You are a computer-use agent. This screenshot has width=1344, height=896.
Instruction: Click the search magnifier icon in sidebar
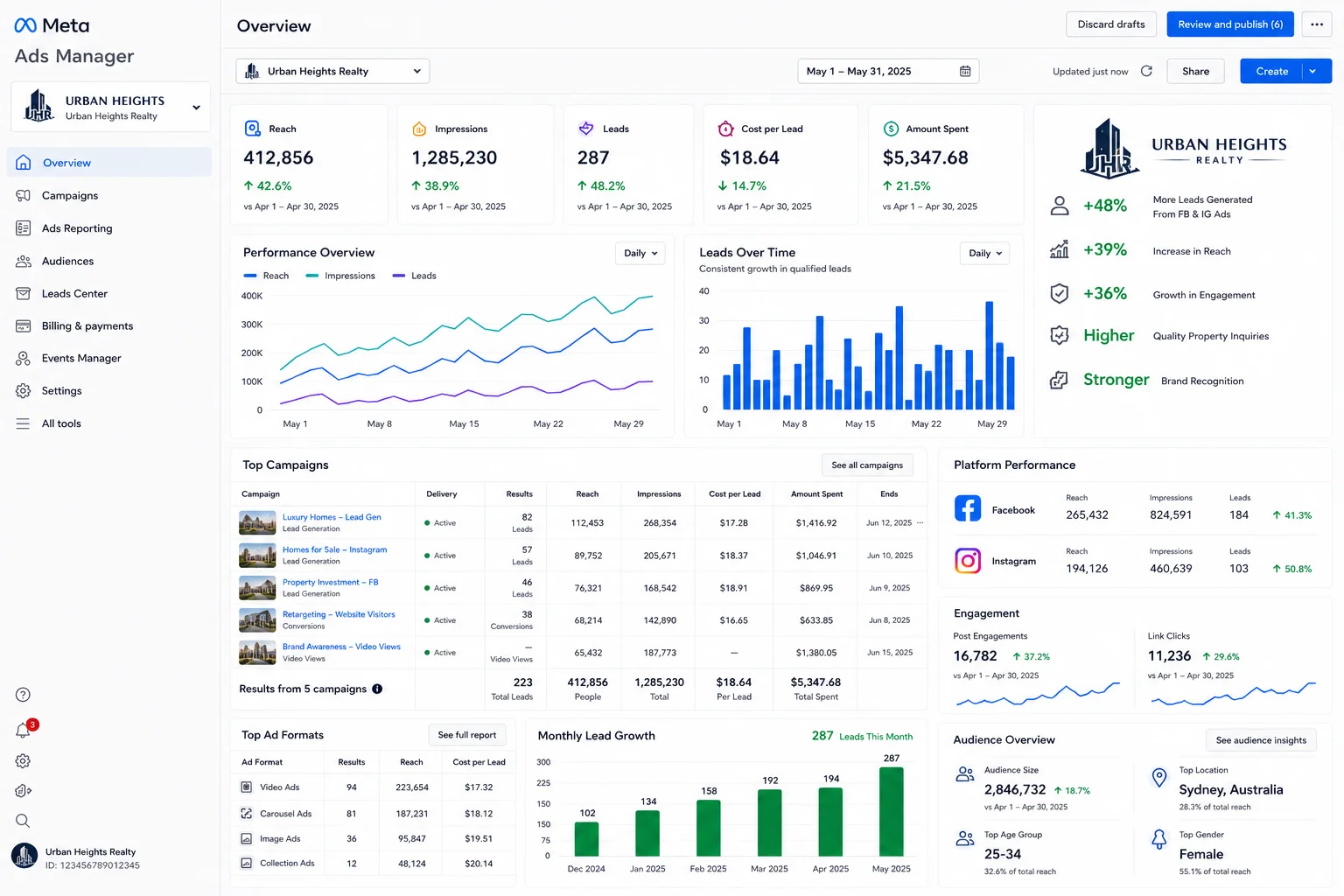click(x=24, y=821)
